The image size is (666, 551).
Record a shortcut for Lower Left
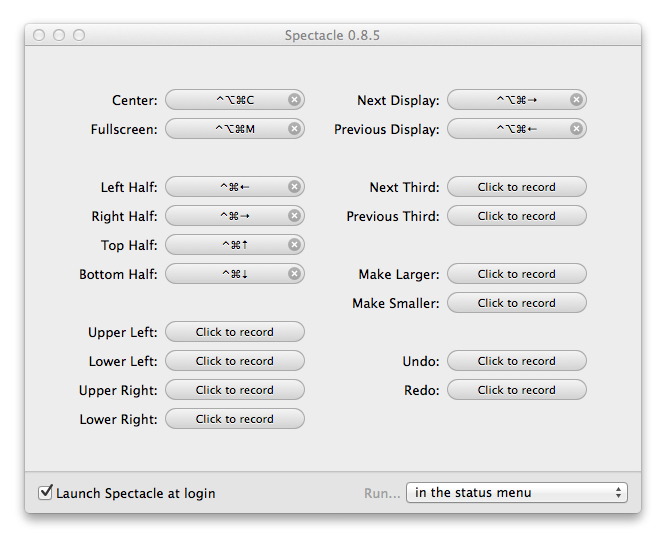coord(234,361)
